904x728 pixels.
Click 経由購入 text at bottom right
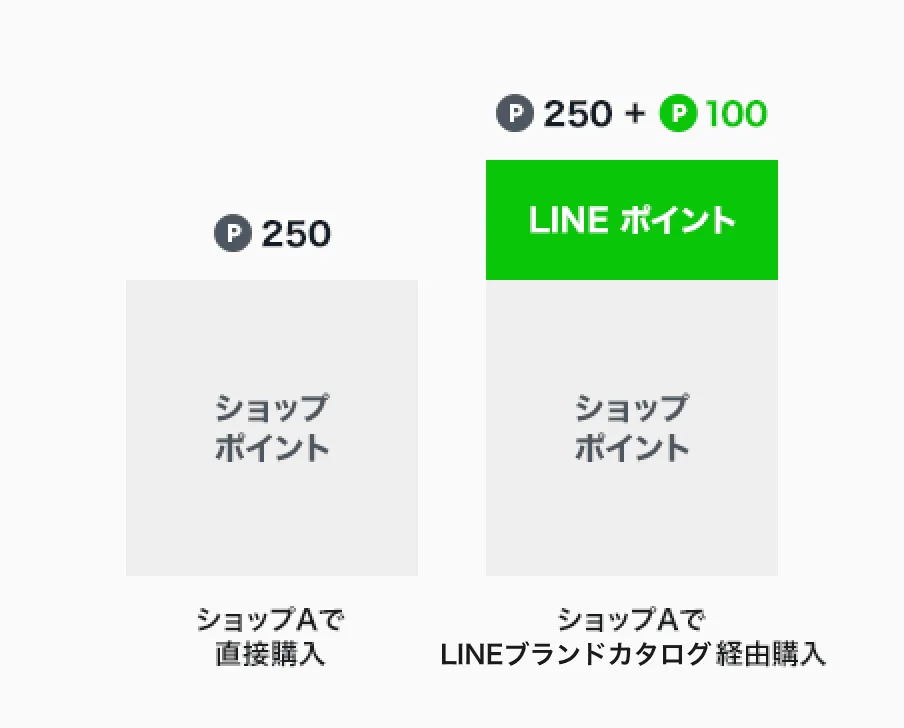tap(771, 655)
